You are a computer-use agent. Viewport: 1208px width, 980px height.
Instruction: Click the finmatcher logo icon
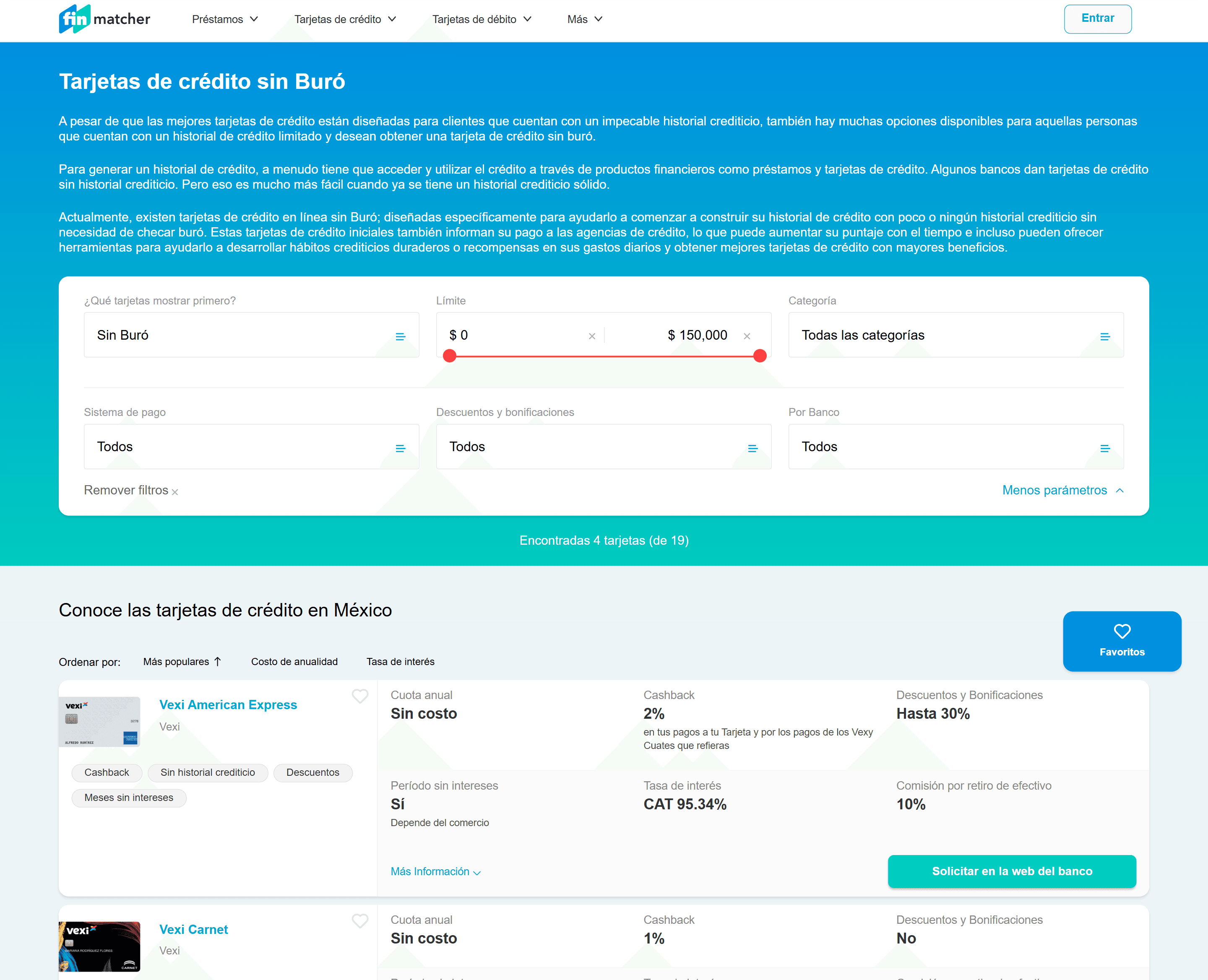pos(75,18)
